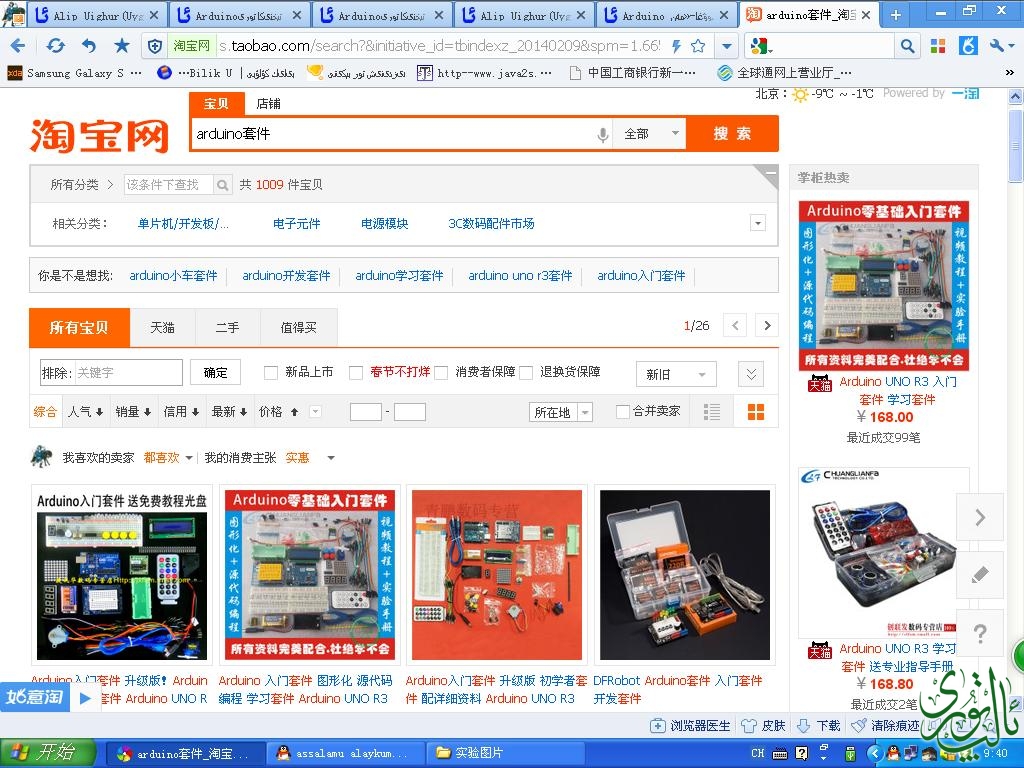Screen dimensions: 1024x768
Task: Sort results by 人气
Action: 85,411
